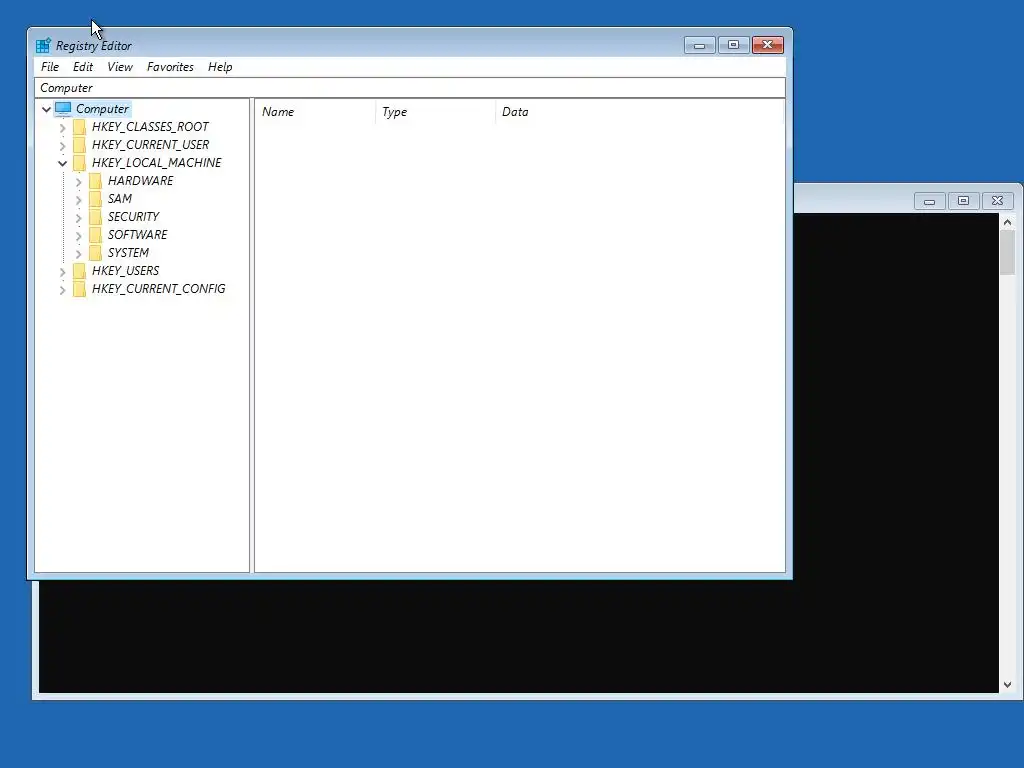The image size is (1024, 768).
Task: Select HKEY_USERS text in tree
Action: point(125,270)
